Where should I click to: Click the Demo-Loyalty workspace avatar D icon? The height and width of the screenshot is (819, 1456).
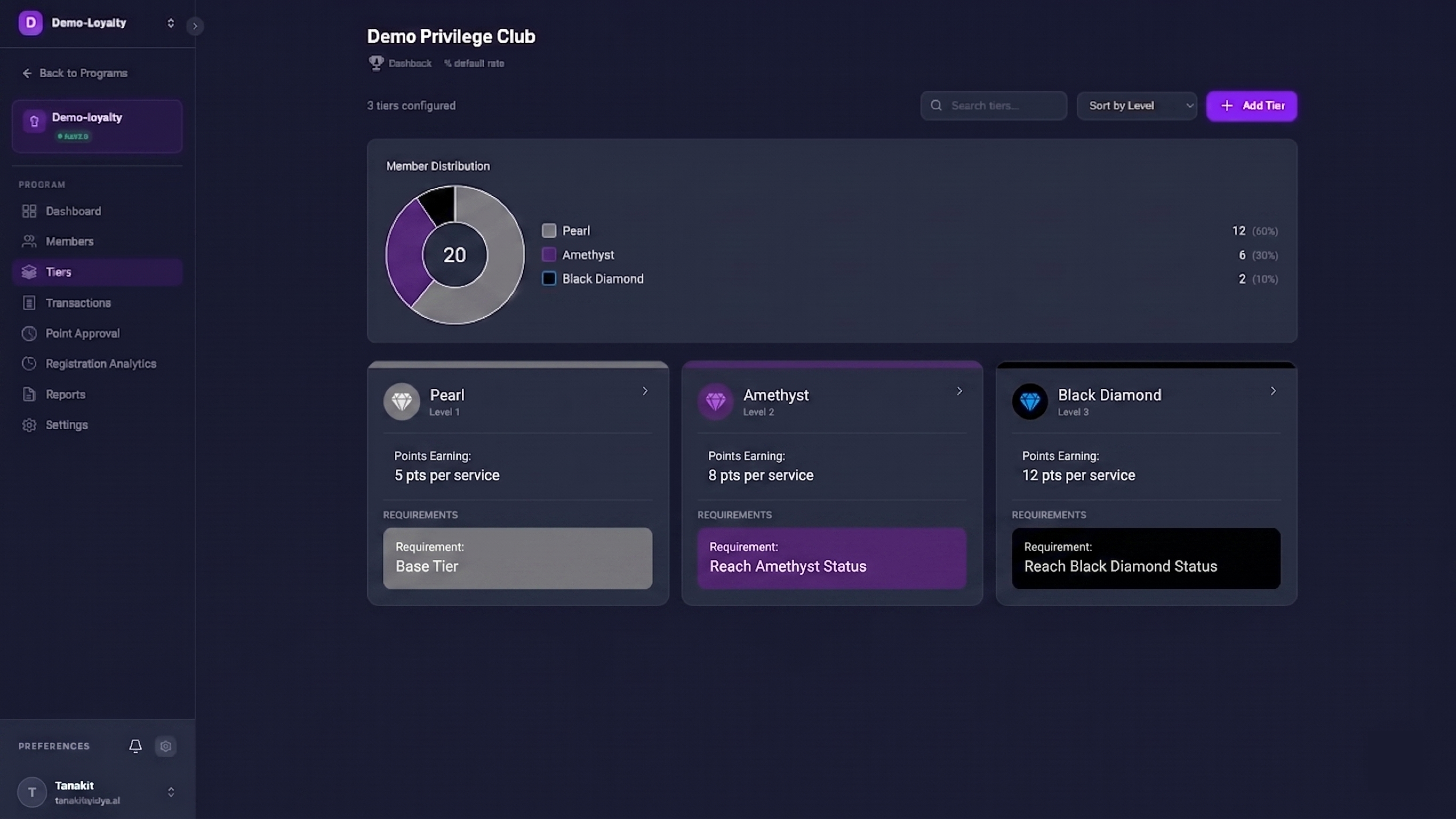[x=30, y=23]
